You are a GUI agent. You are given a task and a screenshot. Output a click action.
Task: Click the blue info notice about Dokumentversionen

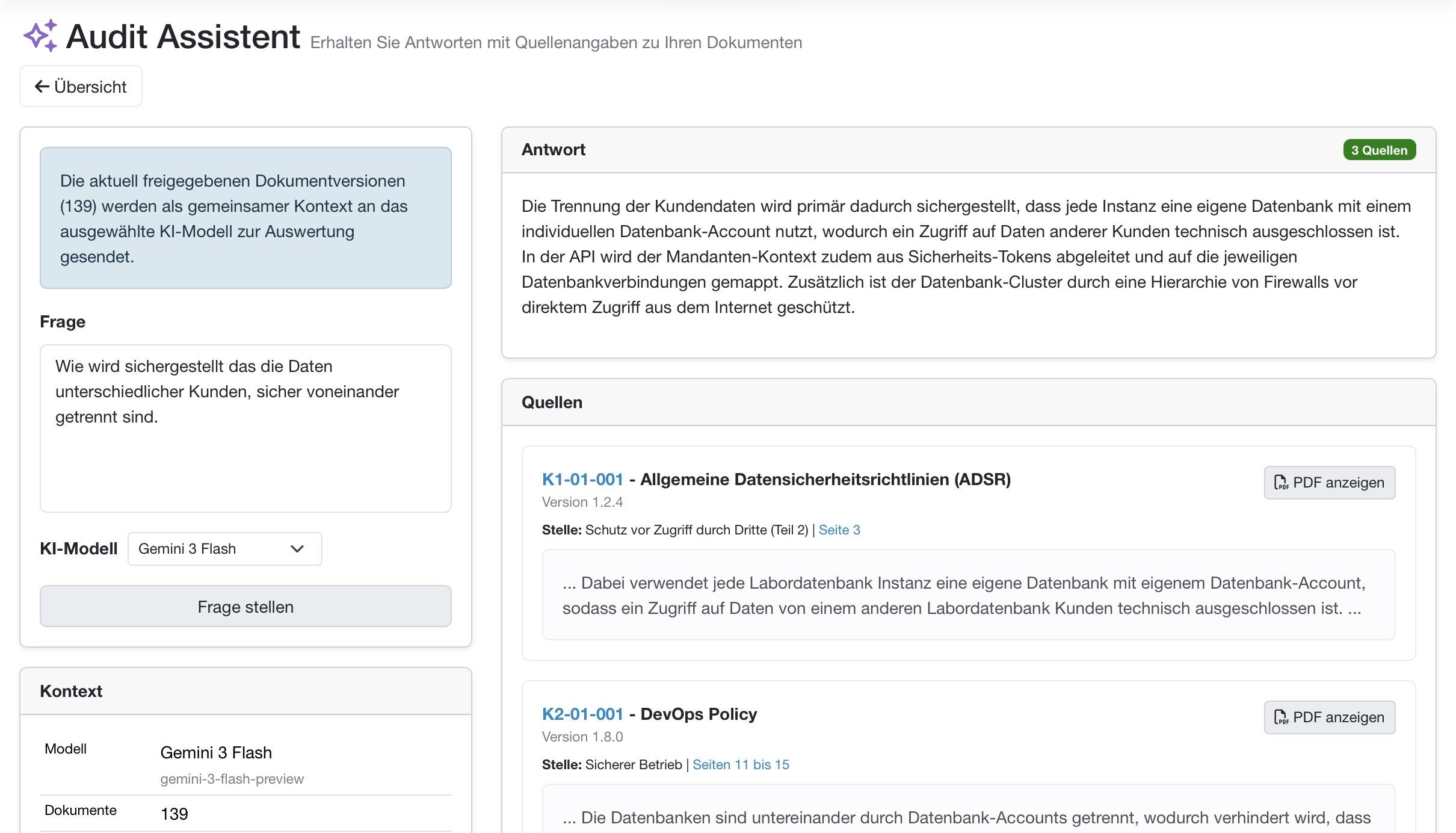pos(245,218)
